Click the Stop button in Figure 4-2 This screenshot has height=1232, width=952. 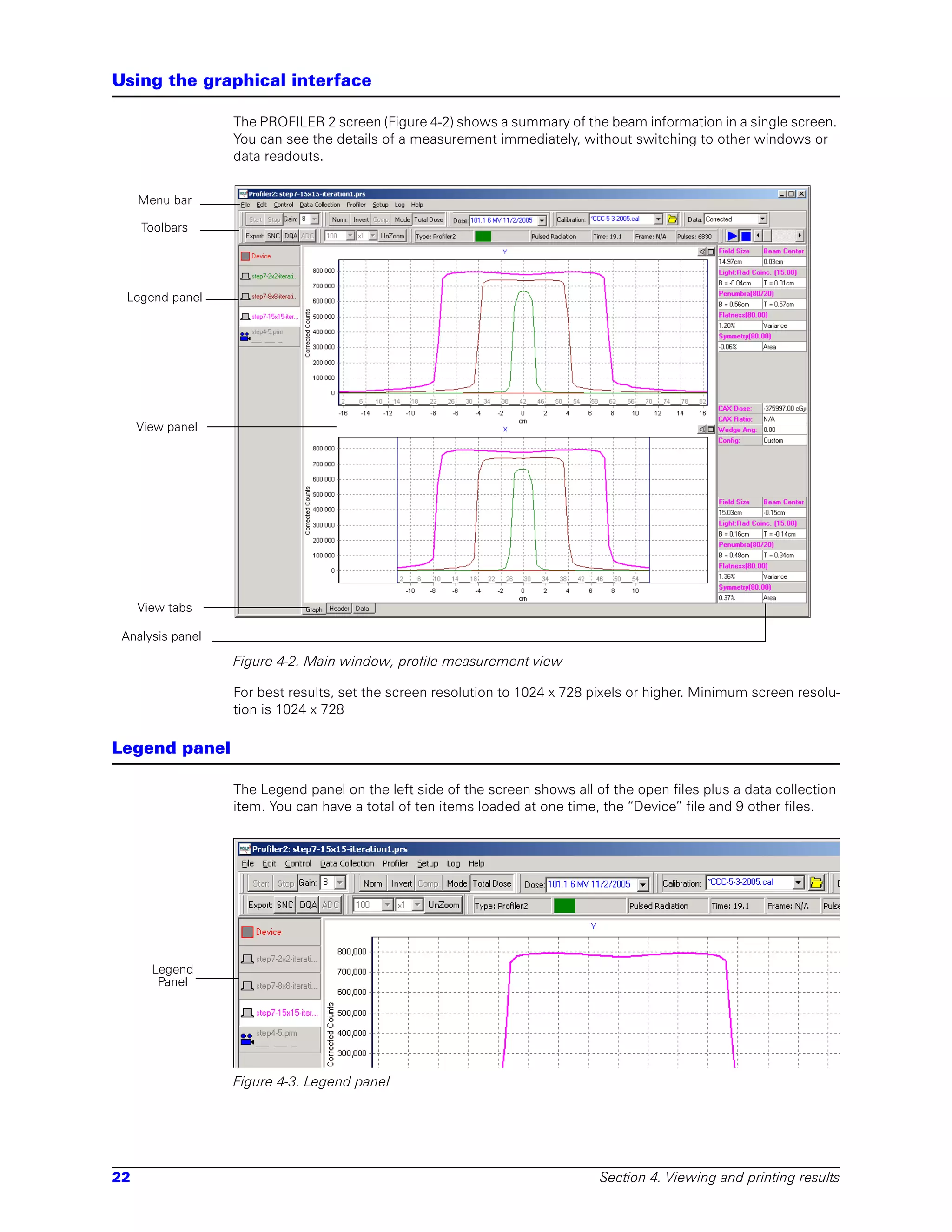pos(273,219)
